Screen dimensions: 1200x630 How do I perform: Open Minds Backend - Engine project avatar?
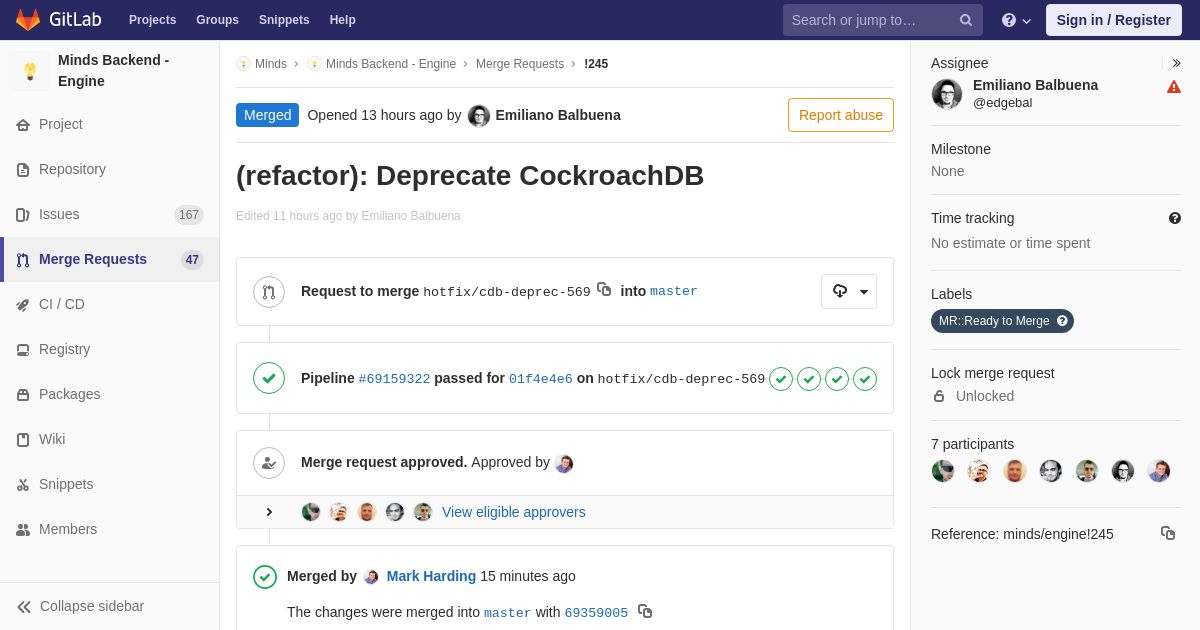30,71
